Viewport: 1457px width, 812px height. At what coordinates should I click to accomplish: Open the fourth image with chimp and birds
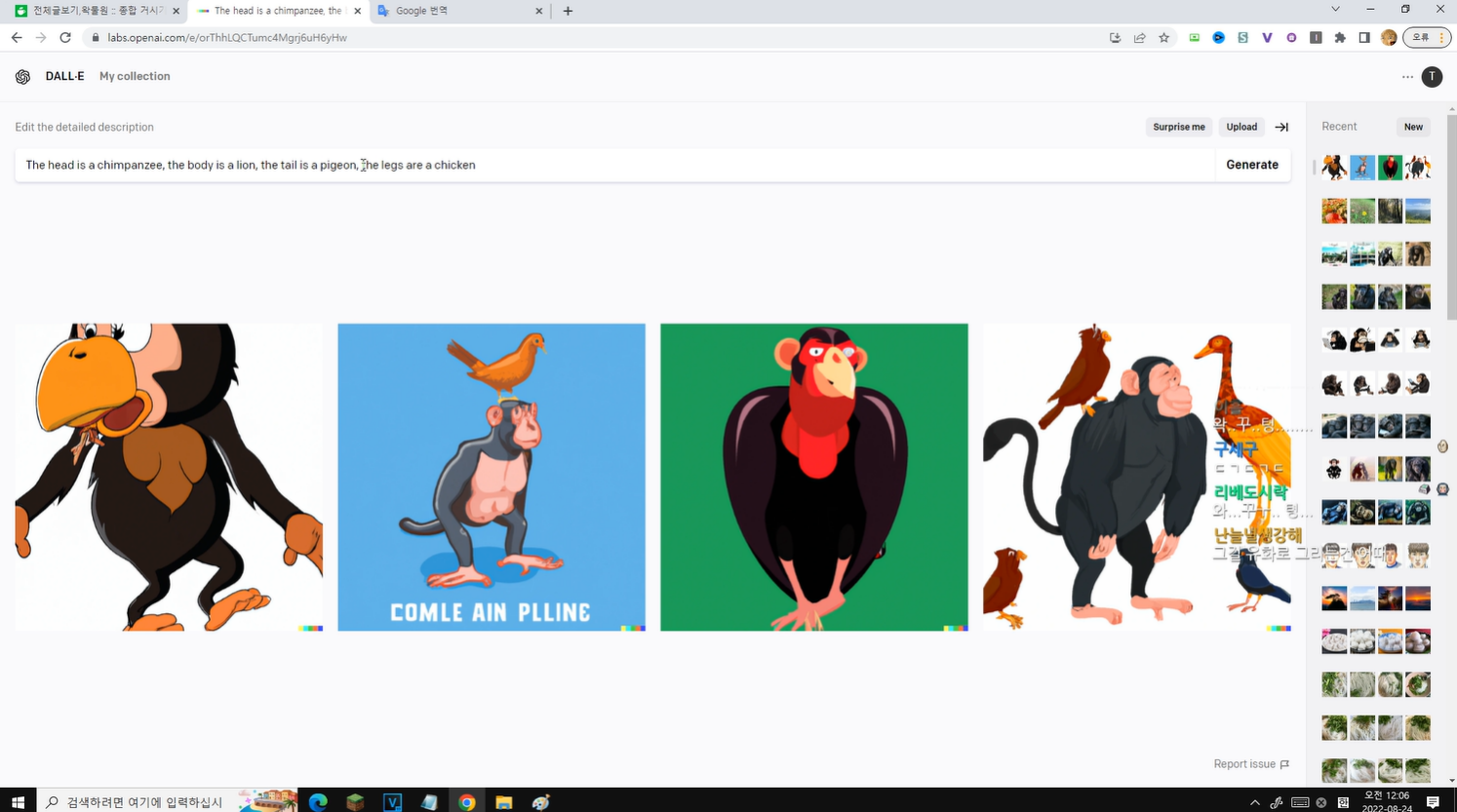click(1137, 477)
